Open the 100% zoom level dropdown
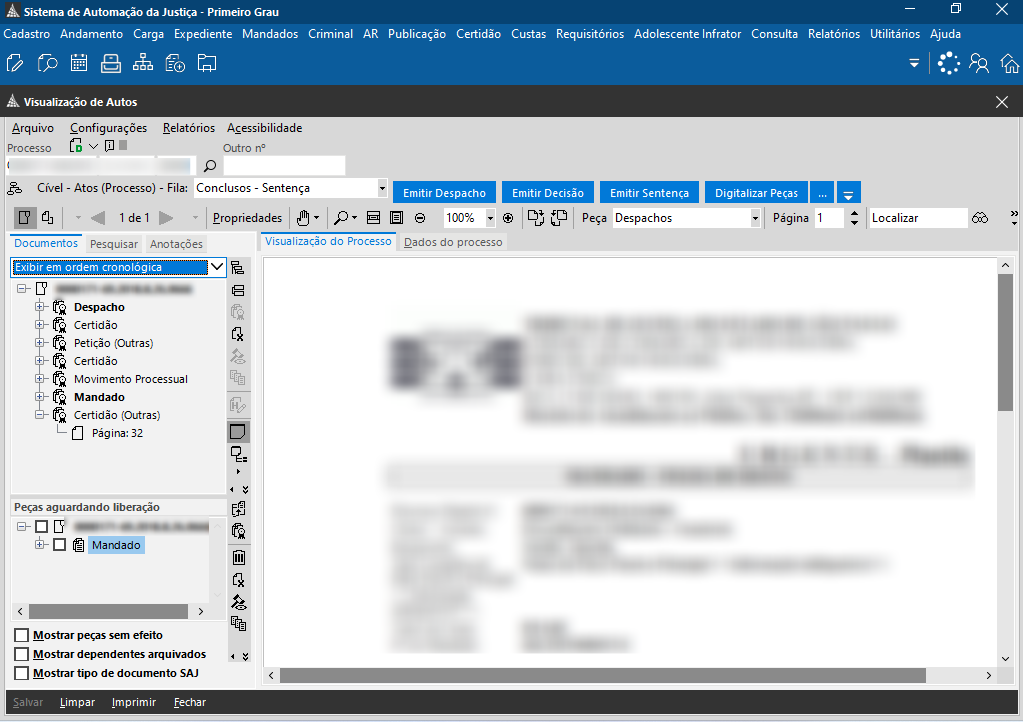The image size is (1023, 722). (x=490, y=218)
